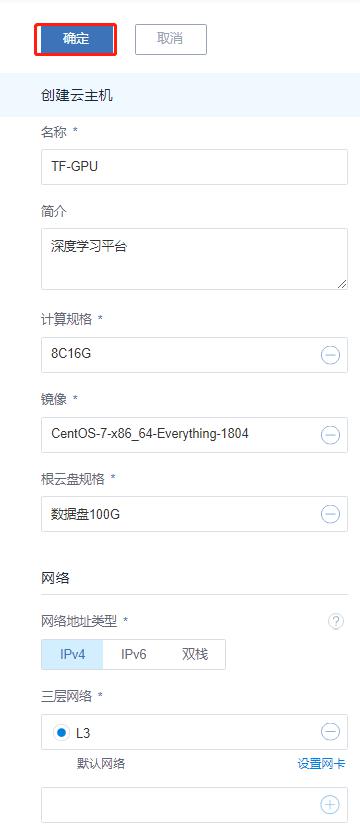Open the 镜像 selector showing CentOS-7
Image resolution: width=360 pixels, height=826 pixels.
pos(194,435)
